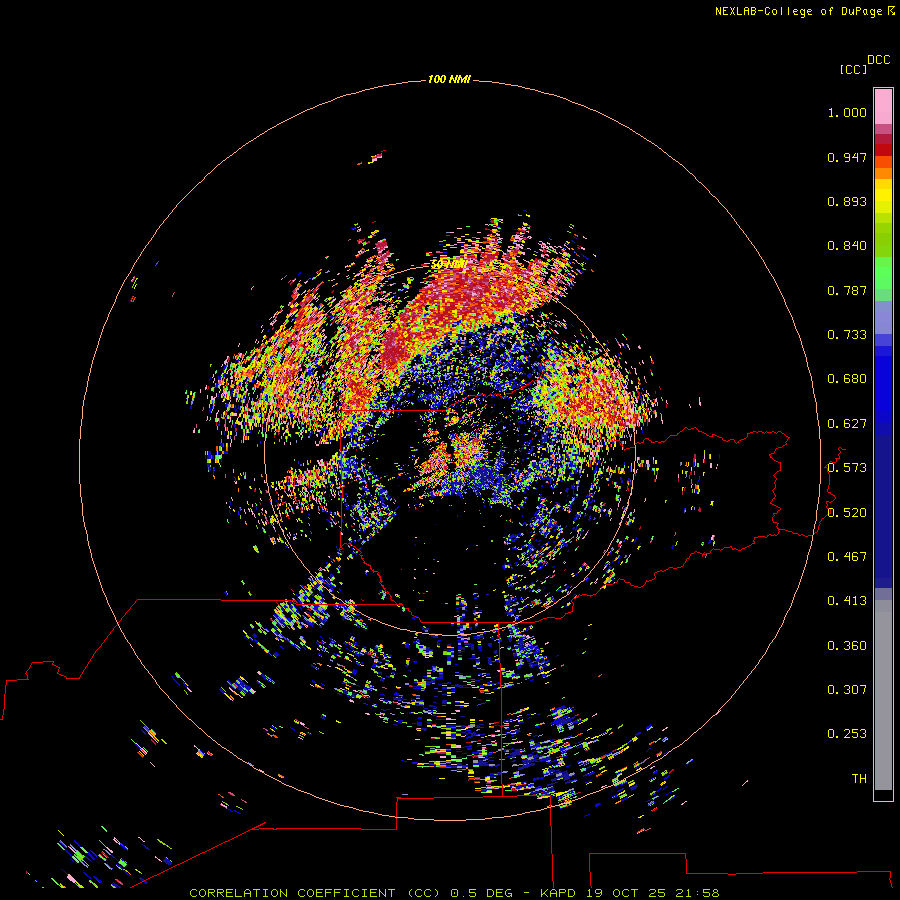Select the 0.893 legend value
The image size is (900, 900).
pyautogui.click(x=847, y=201)
